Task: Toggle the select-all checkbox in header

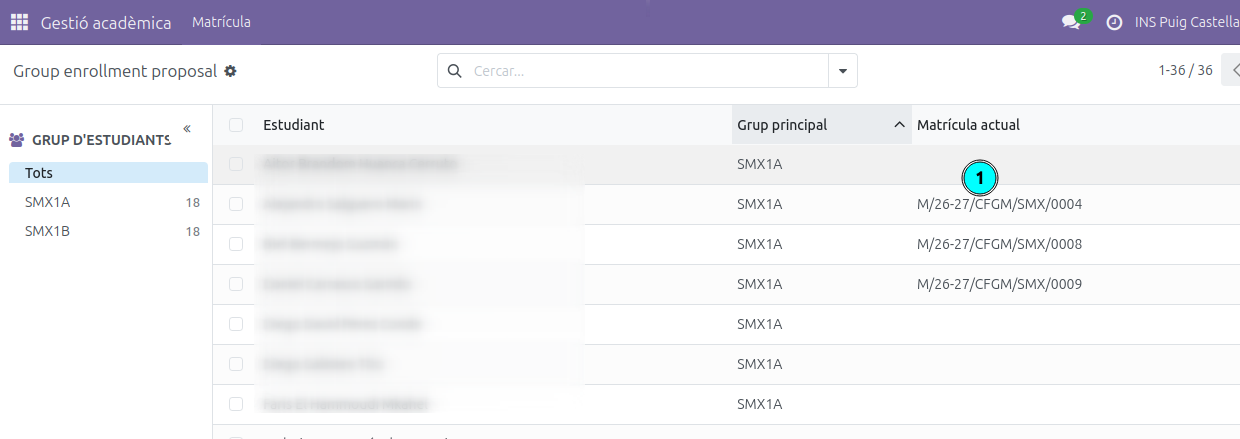Action: tap(236, 125)
